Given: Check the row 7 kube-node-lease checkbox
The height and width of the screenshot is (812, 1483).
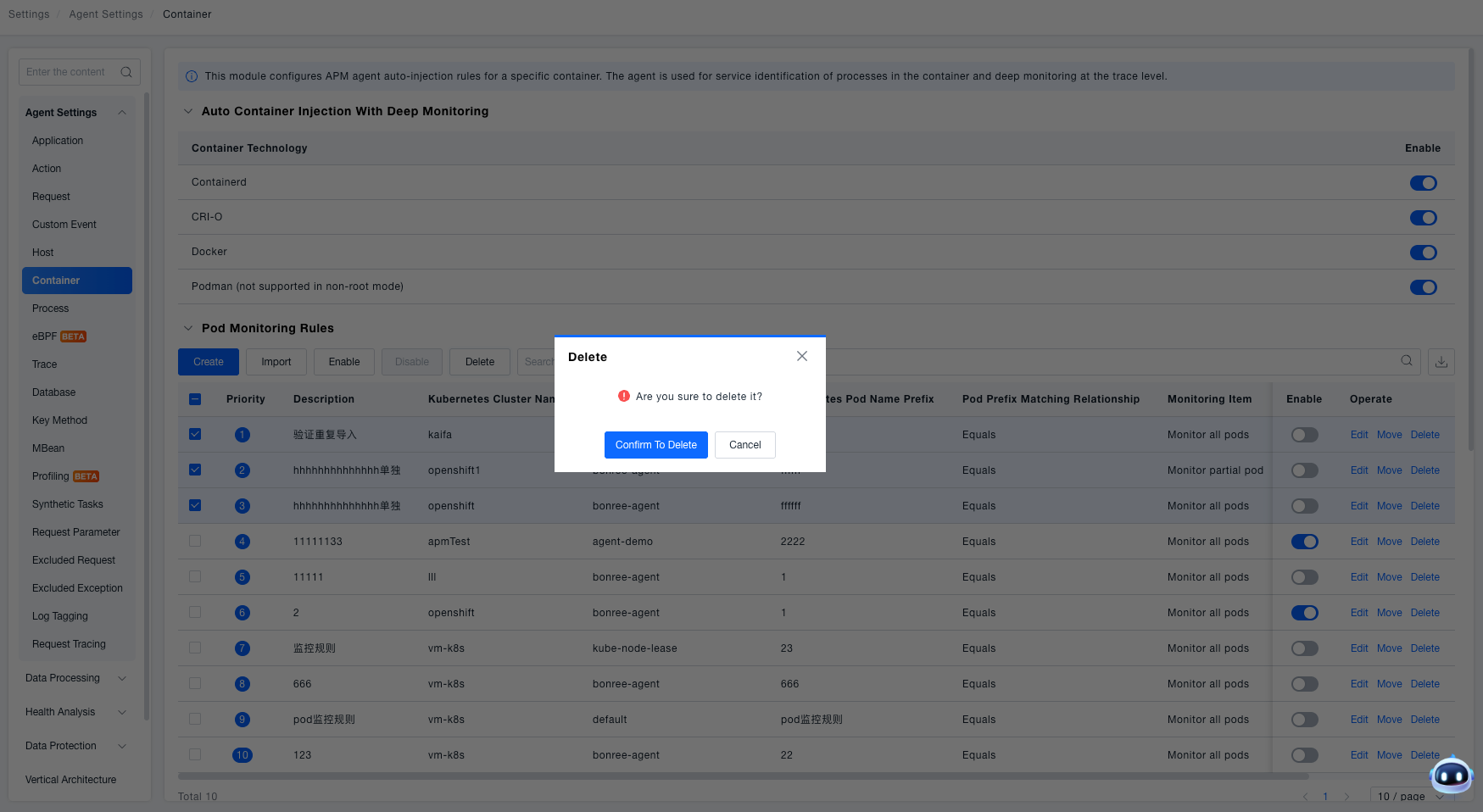Looking at the screenshot, I should 195,648.
